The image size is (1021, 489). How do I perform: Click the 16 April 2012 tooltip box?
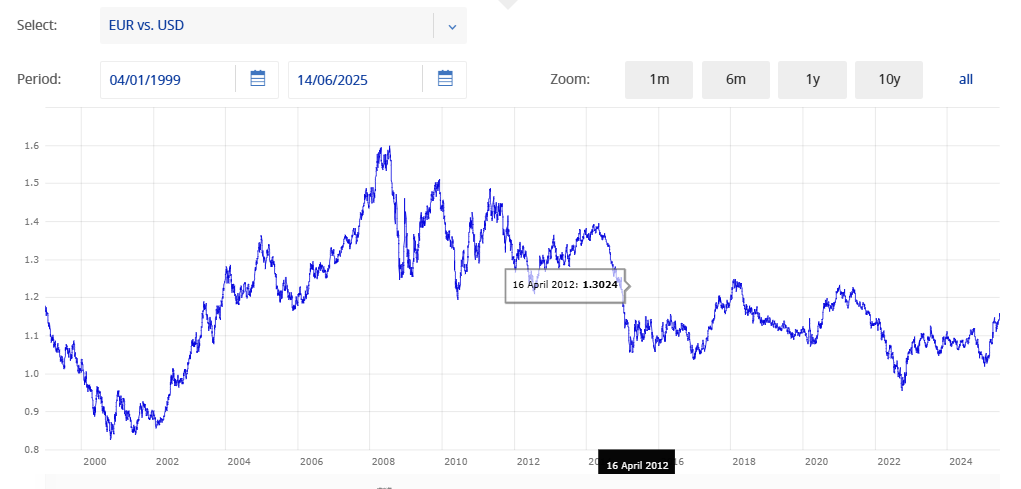(565, 285)
